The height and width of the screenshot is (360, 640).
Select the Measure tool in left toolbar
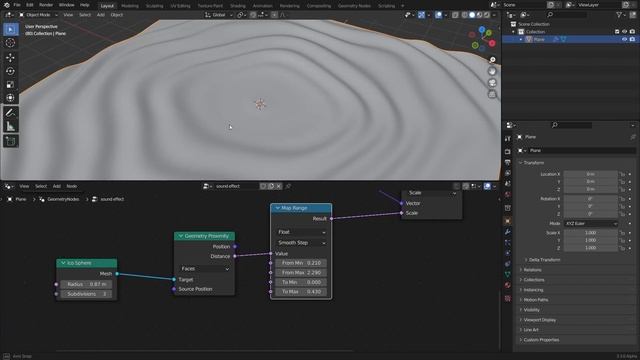point(11,126)
